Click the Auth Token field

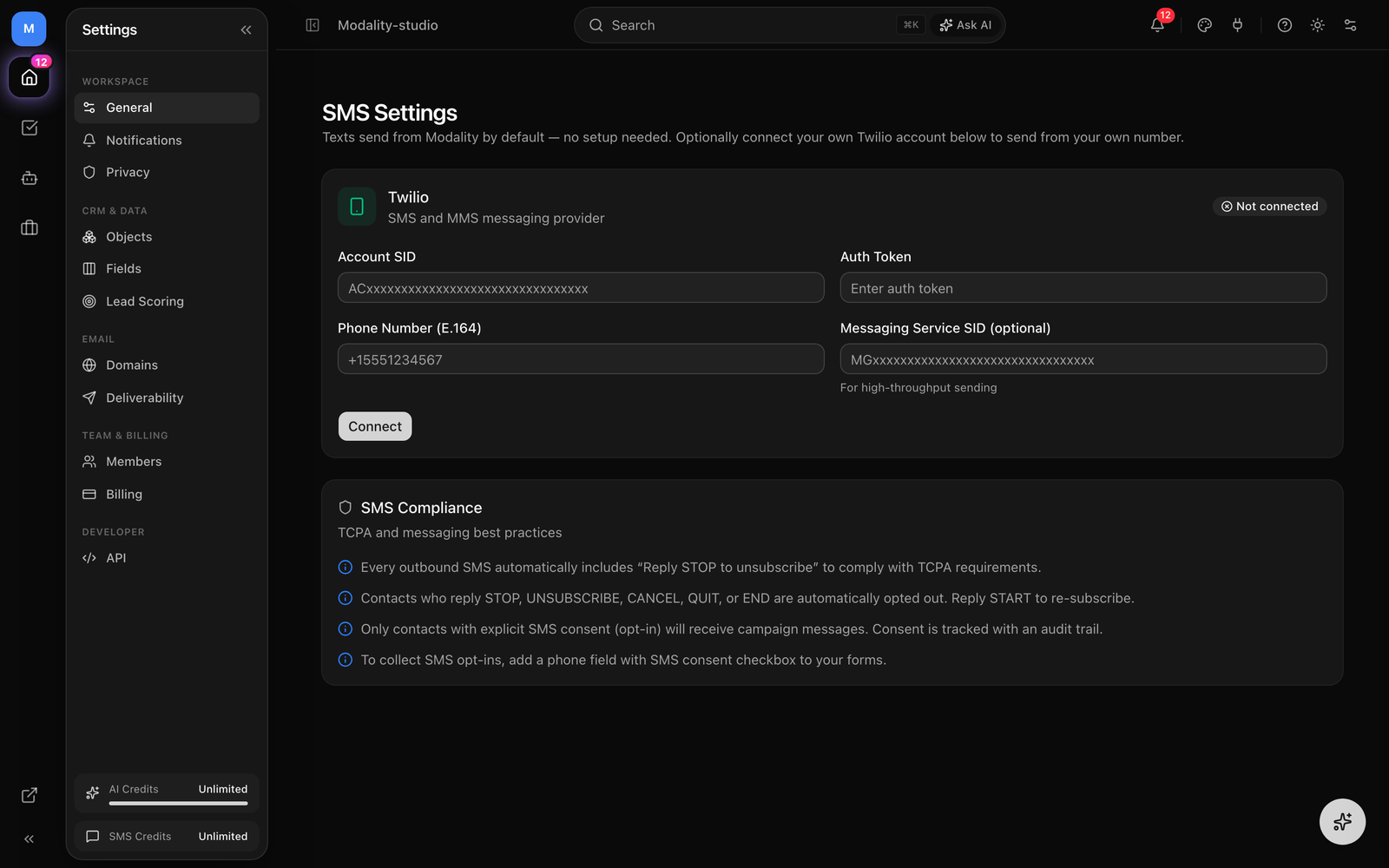click(x=1083, y=288)
